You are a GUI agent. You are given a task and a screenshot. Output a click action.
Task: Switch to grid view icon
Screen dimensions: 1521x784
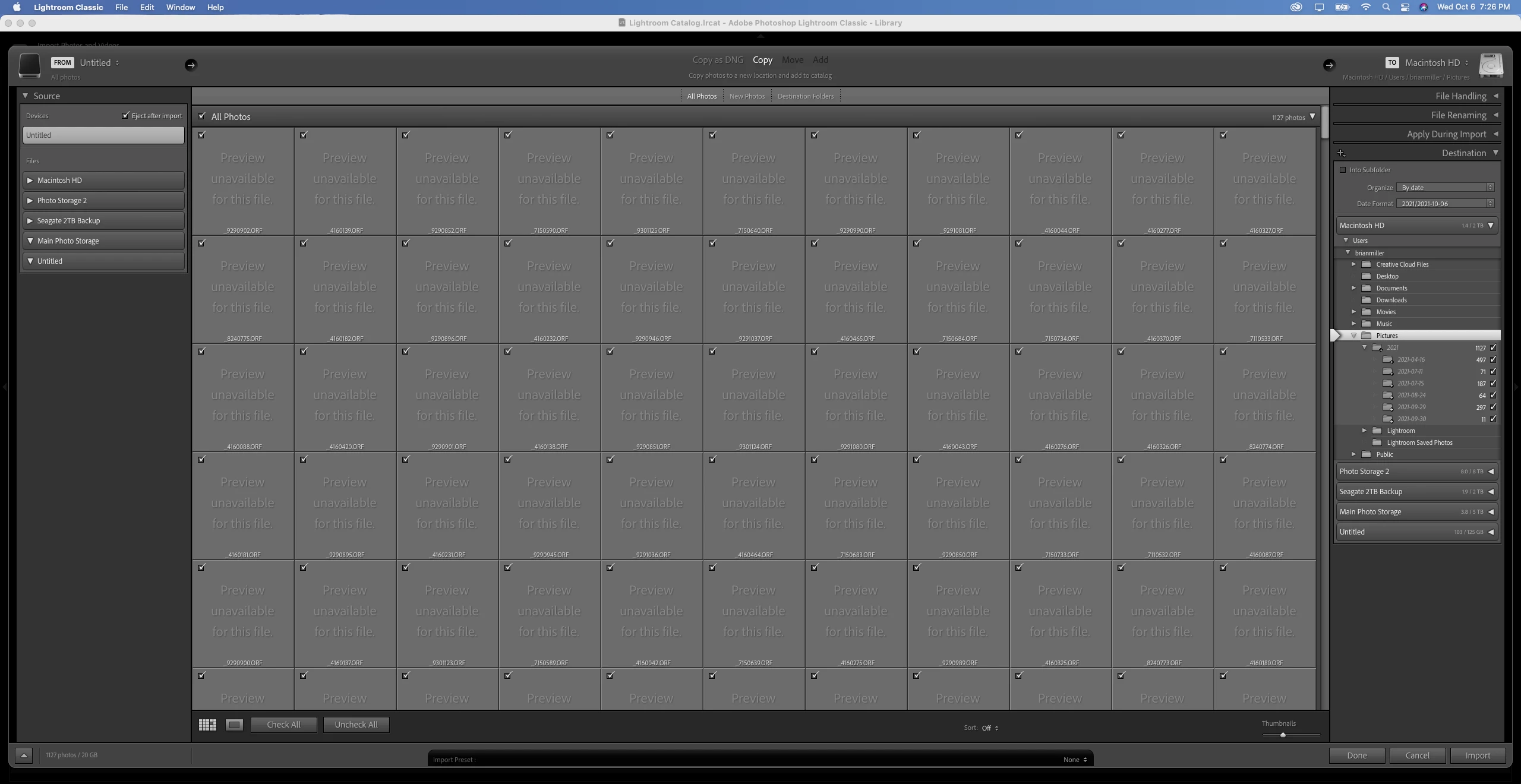point(207,725)
